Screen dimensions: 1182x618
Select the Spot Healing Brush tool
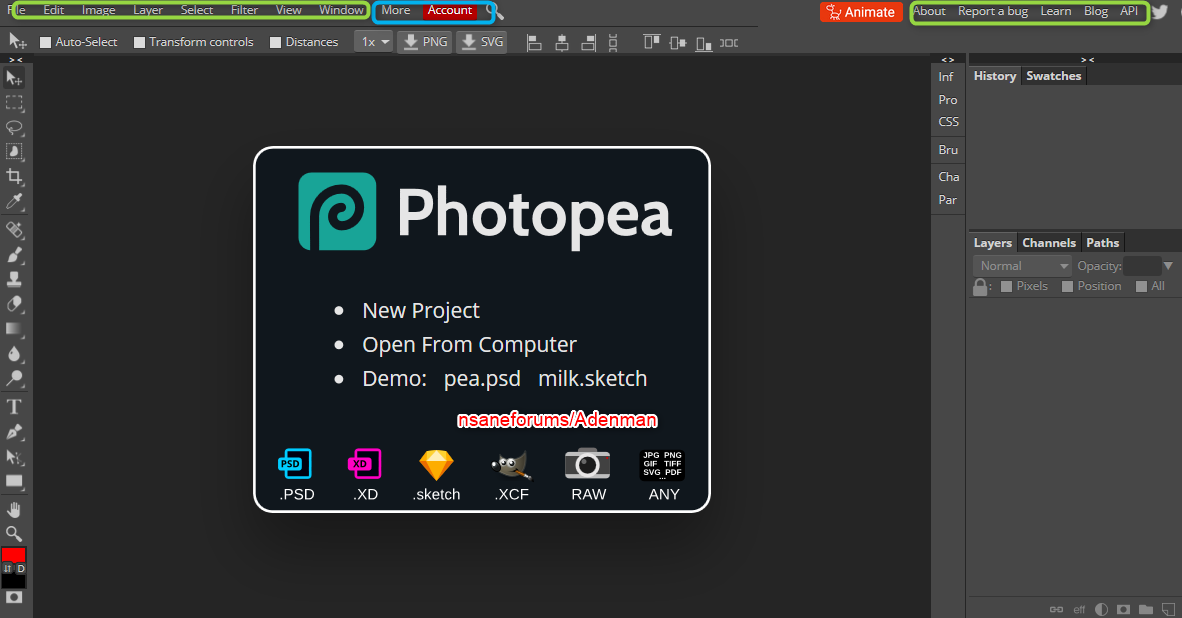(x=14, y=229)
